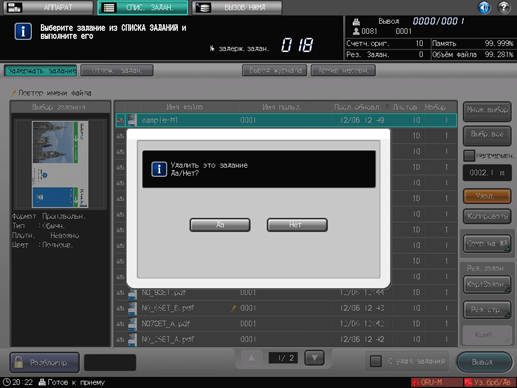Click the Копировать button

pyautogui.click(x=487, y=216)
